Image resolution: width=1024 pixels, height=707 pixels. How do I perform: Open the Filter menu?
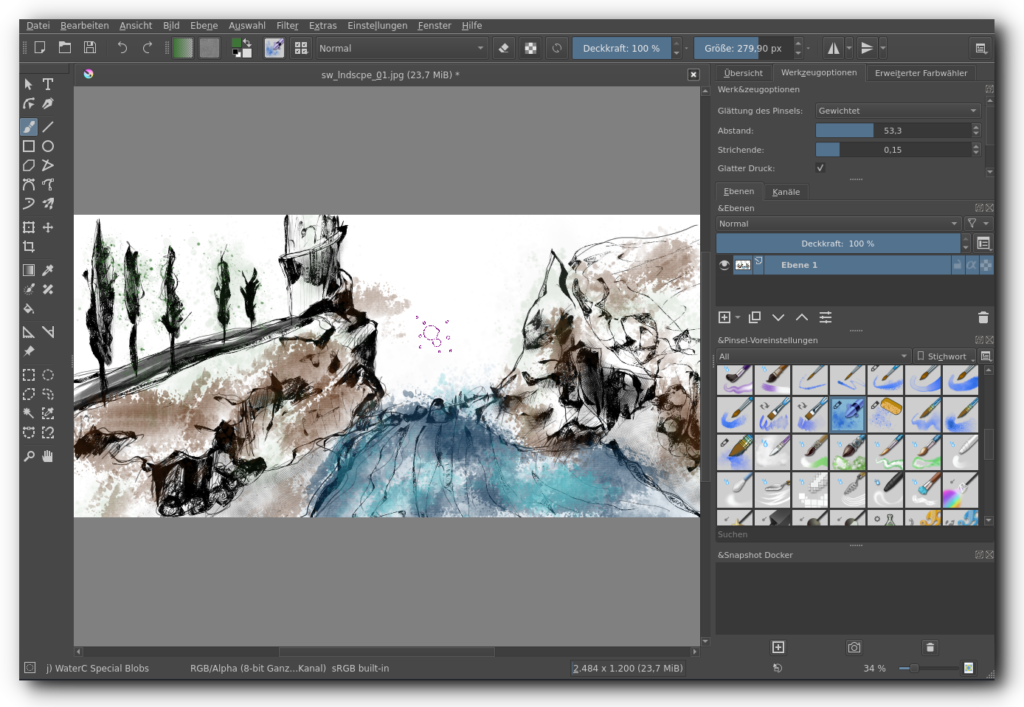287,25
